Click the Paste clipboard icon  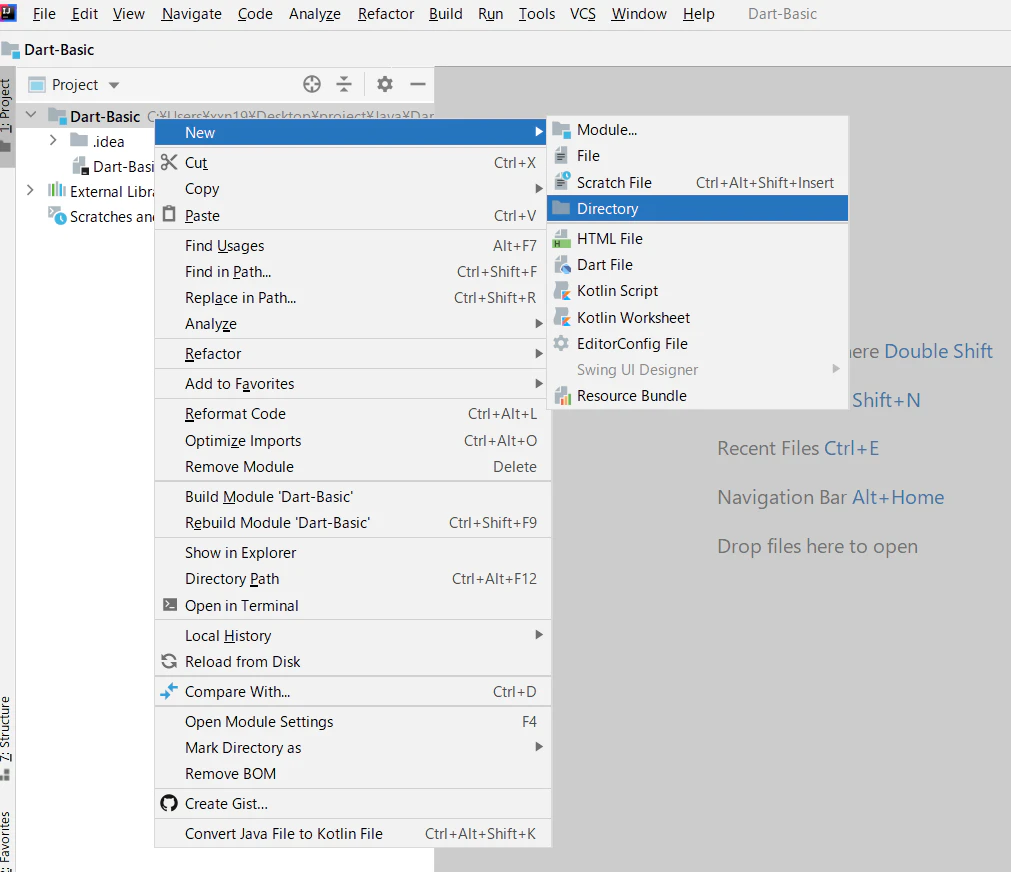click(169, 214)
